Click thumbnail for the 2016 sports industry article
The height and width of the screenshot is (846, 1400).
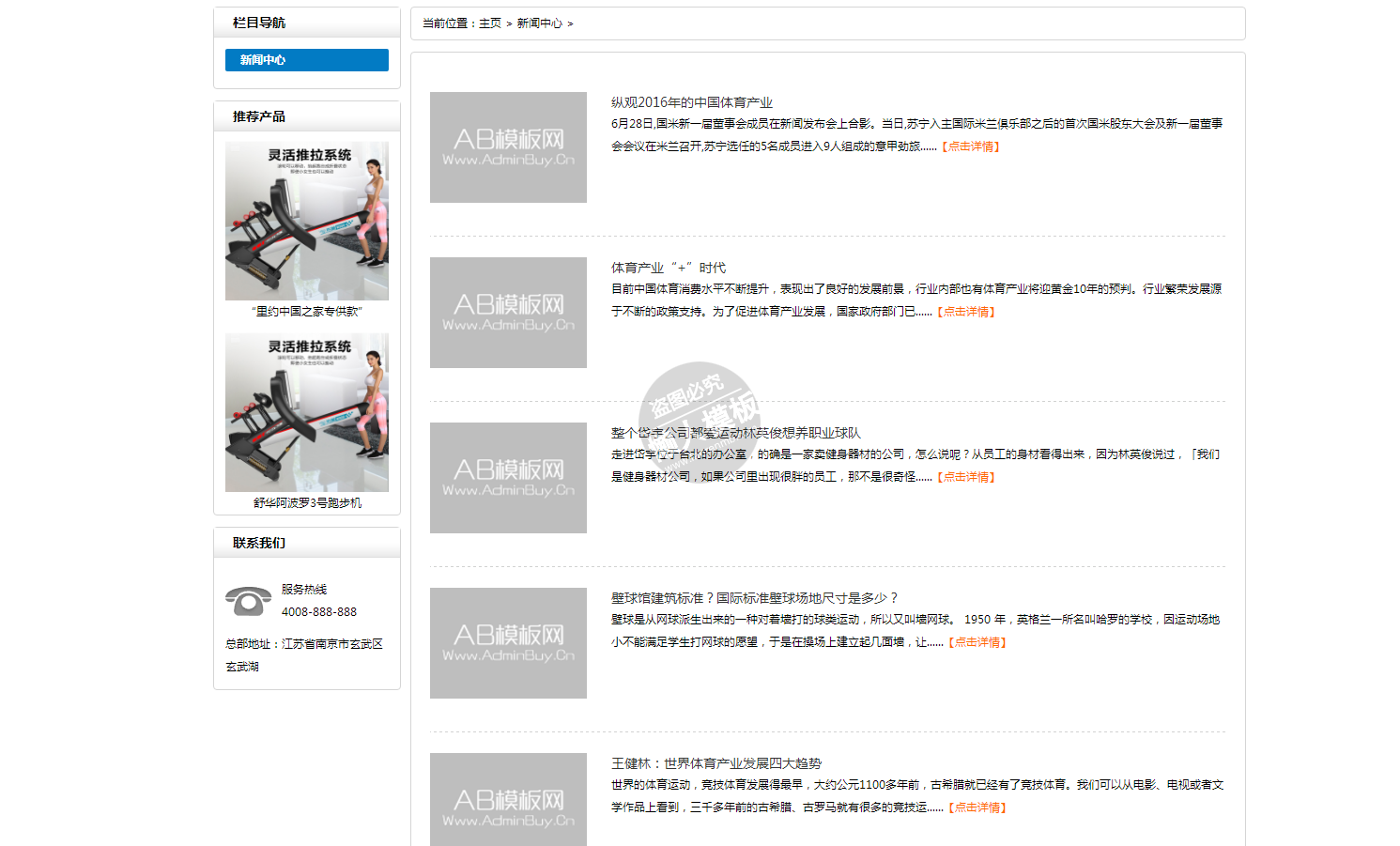(x=508, y=147)
